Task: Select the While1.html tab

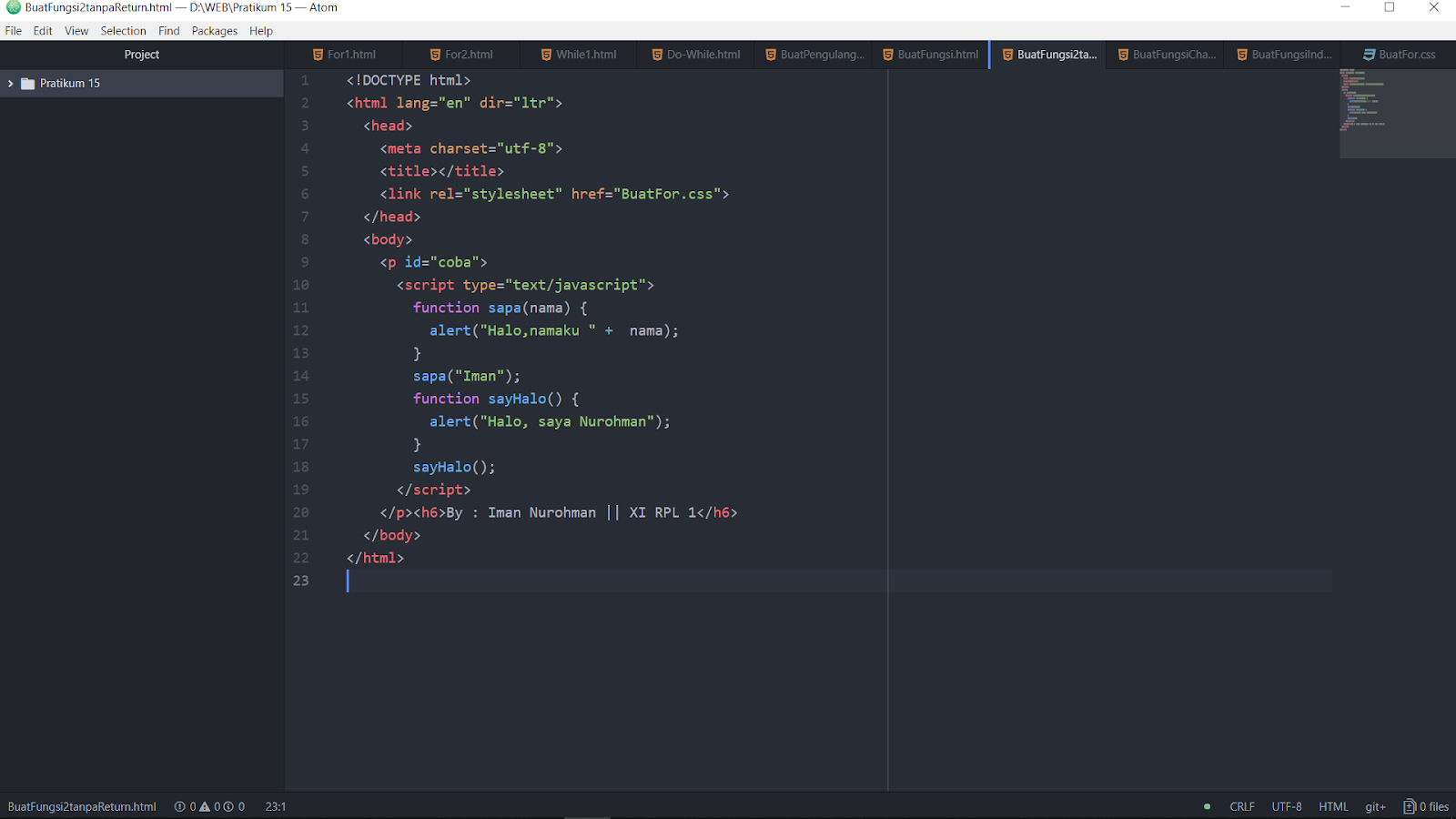Action: [x=587, y=54]
